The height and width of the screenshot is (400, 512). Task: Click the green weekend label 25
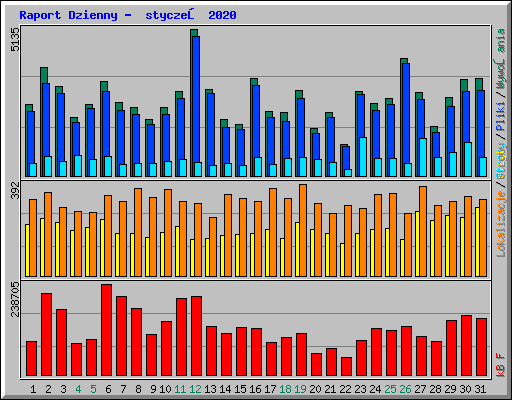click(390, 389)
